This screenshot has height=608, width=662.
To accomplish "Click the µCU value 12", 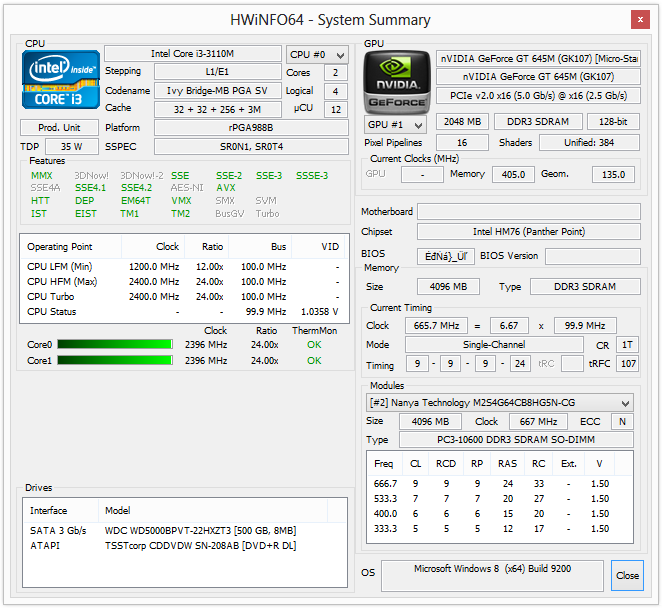I will coord(336,109).
